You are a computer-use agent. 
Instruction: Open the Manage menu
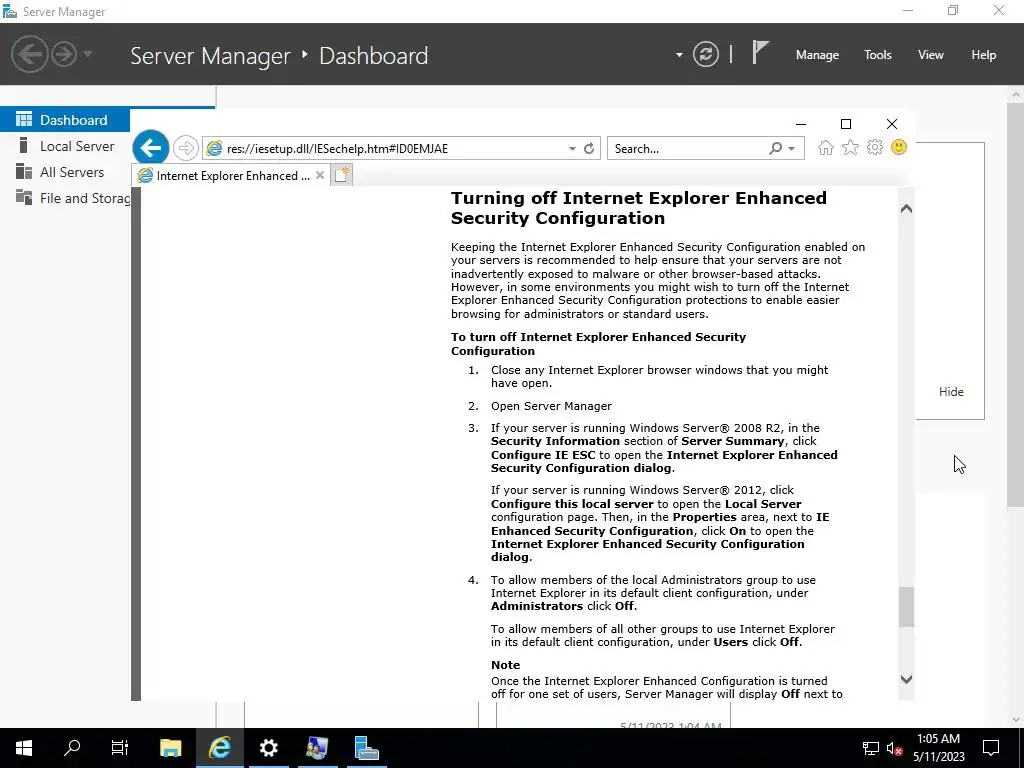(817, 55)
